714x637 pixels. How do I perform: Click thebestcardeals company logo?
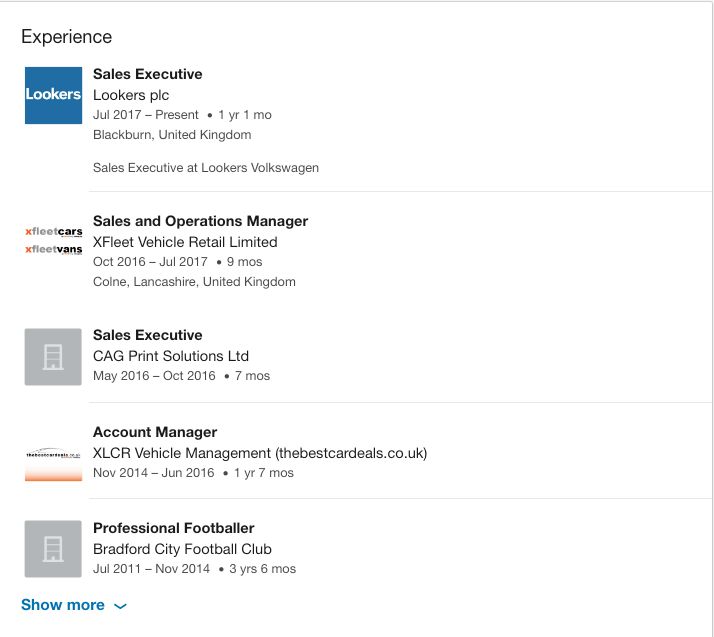pyautogui.click(x=53, y=463)
